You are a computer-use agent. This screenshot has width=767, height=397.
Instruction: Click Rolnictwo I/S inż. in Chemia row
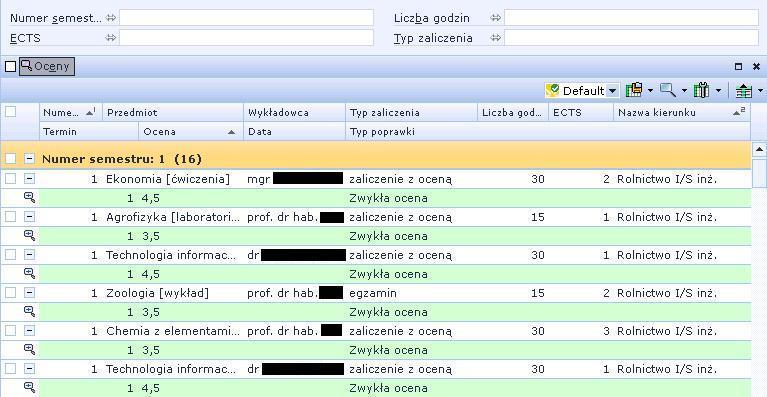tap(667, 331)
